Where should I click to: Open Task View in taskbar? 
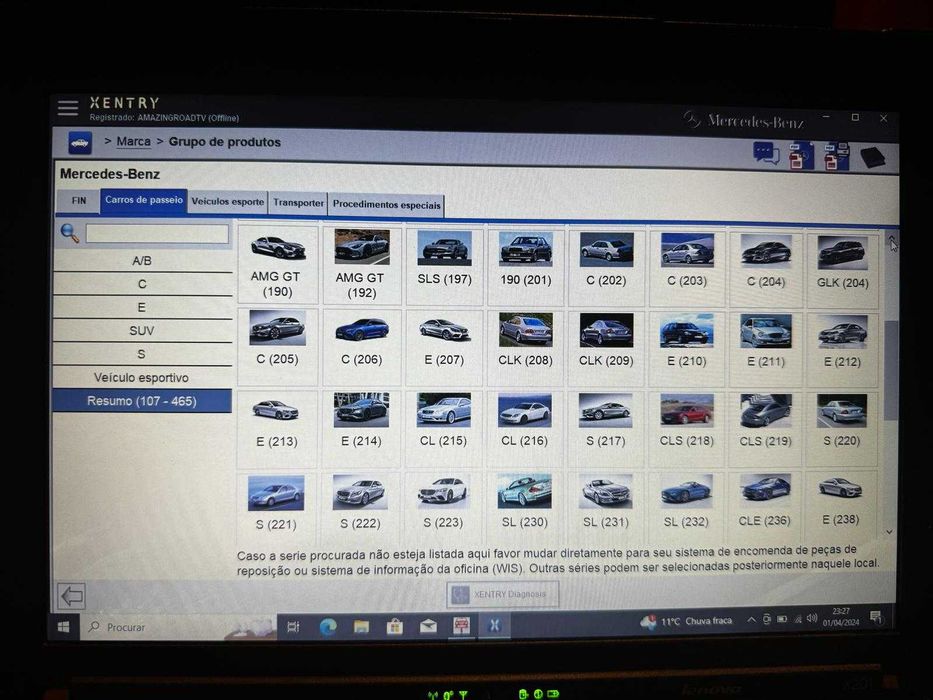[x=293, y=626]
